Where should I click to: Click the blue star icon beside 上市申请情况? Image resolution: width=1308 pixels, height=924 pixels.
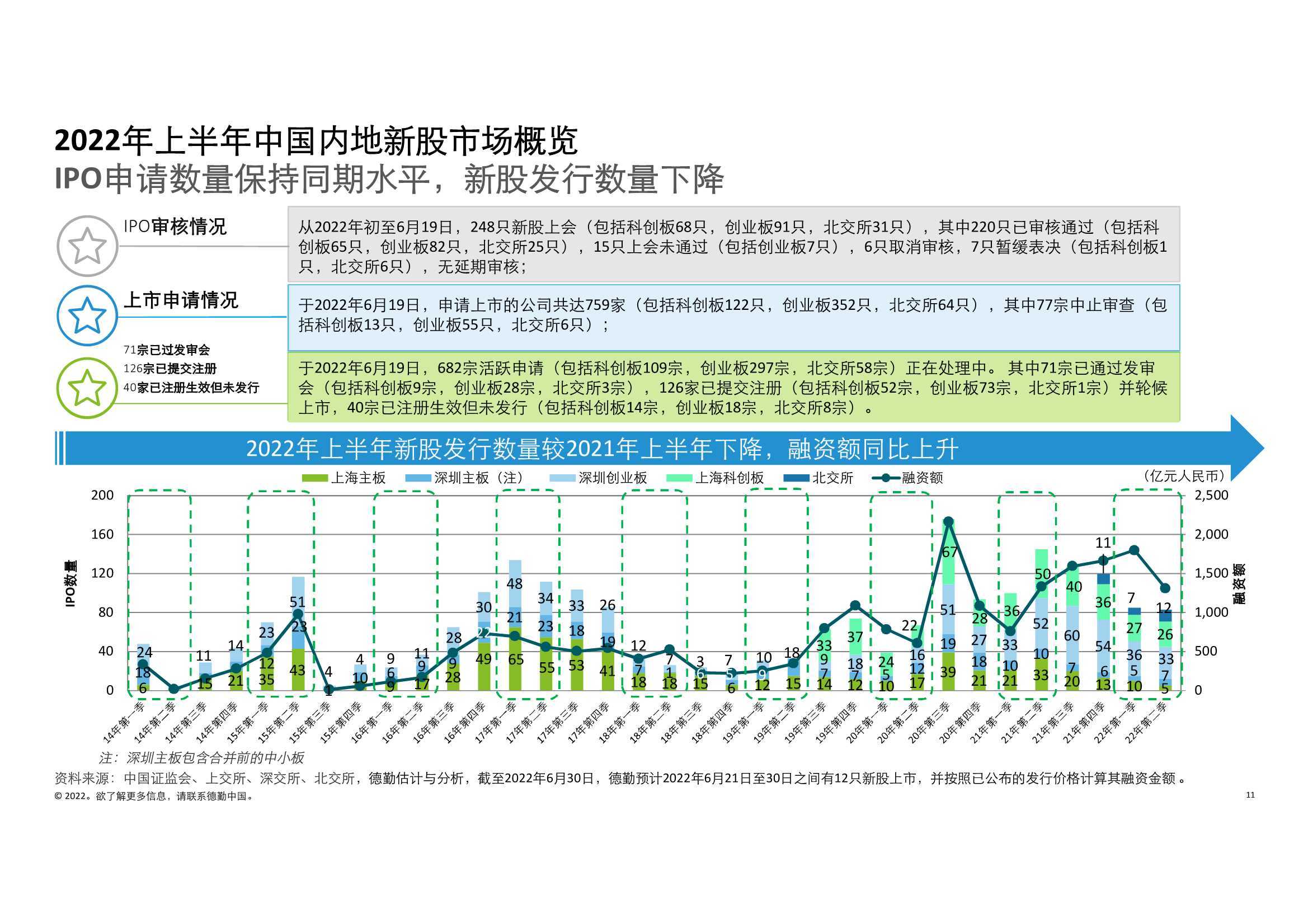87,315
